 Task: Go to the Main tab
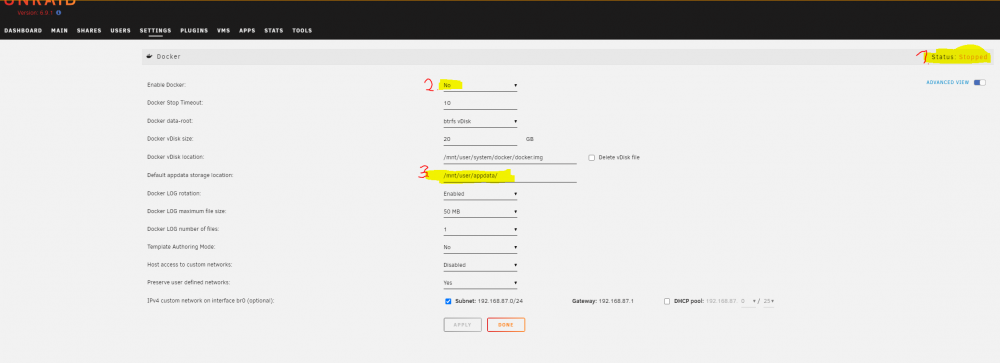click(x=59, y=31)
